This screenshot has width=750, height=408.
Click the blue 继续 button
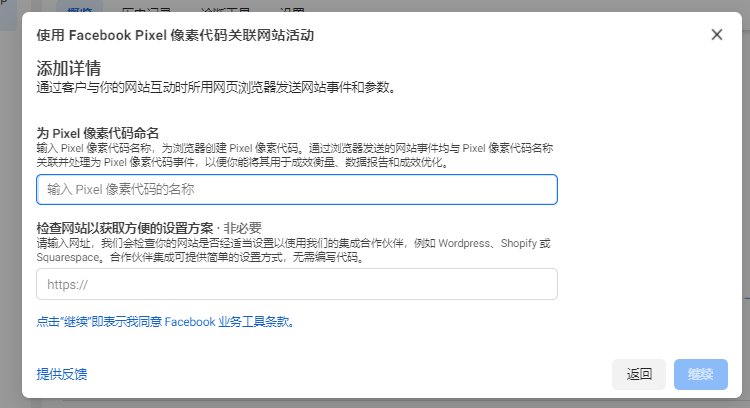click(x=701, y=374)
